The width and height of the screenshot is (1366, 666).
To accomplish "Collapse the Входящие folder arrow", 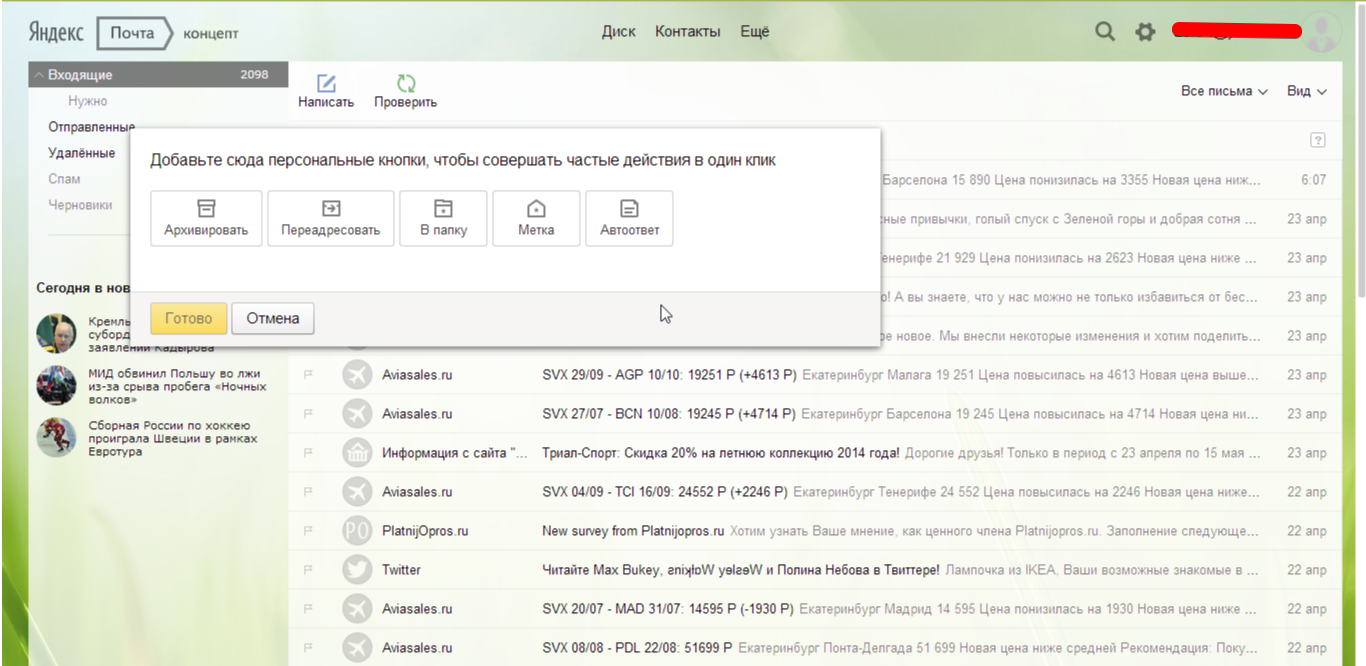I will tap(38, 75).
